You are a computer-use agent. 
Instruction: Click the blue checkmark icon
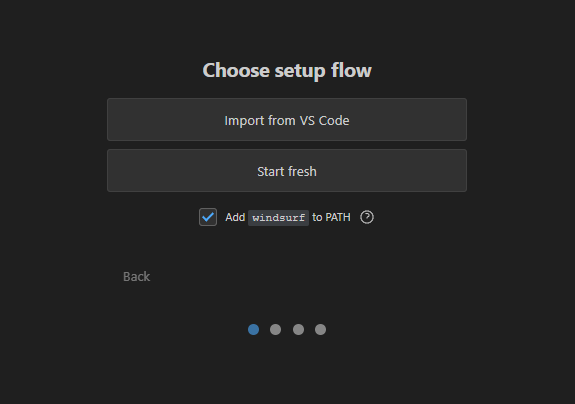(x=208, y=217)
